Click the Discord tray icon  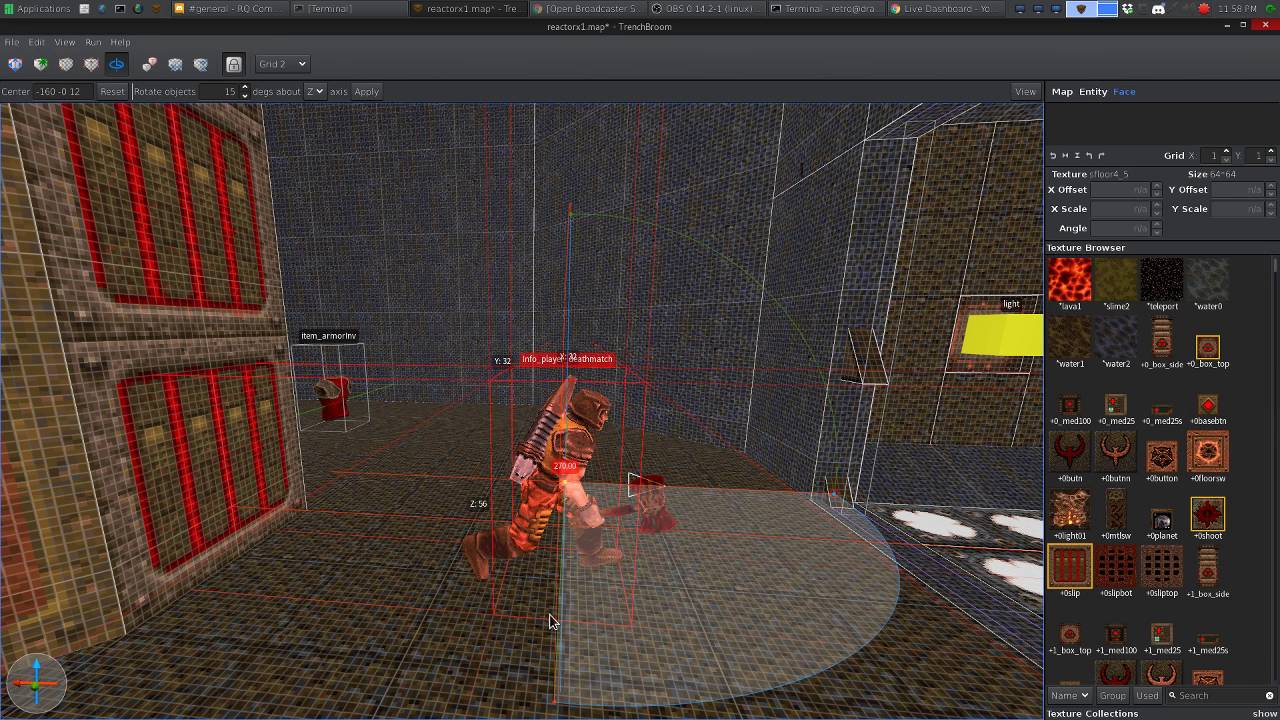click(x=1157, y=8)
